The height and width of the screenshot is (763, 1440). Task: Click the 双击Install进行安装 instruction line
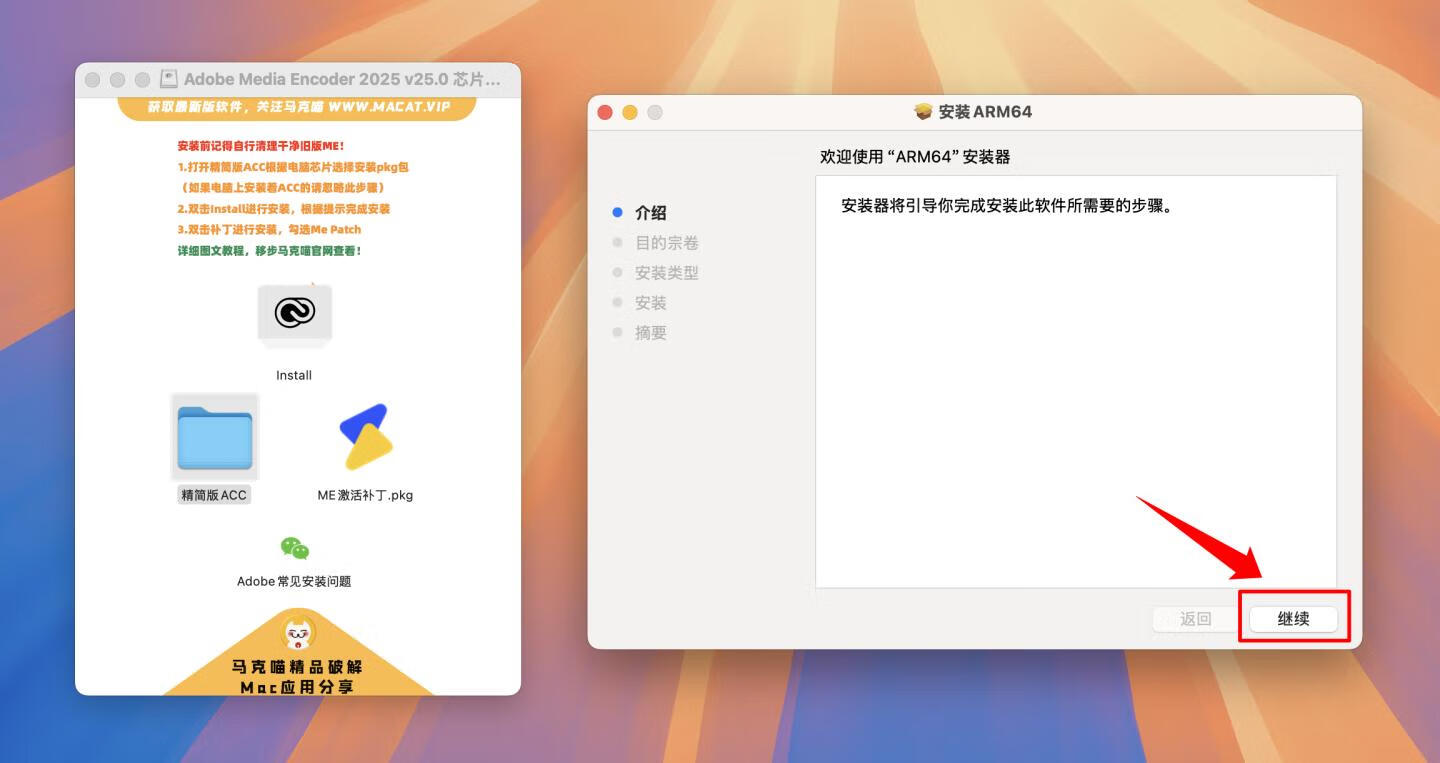click(284, 209)
